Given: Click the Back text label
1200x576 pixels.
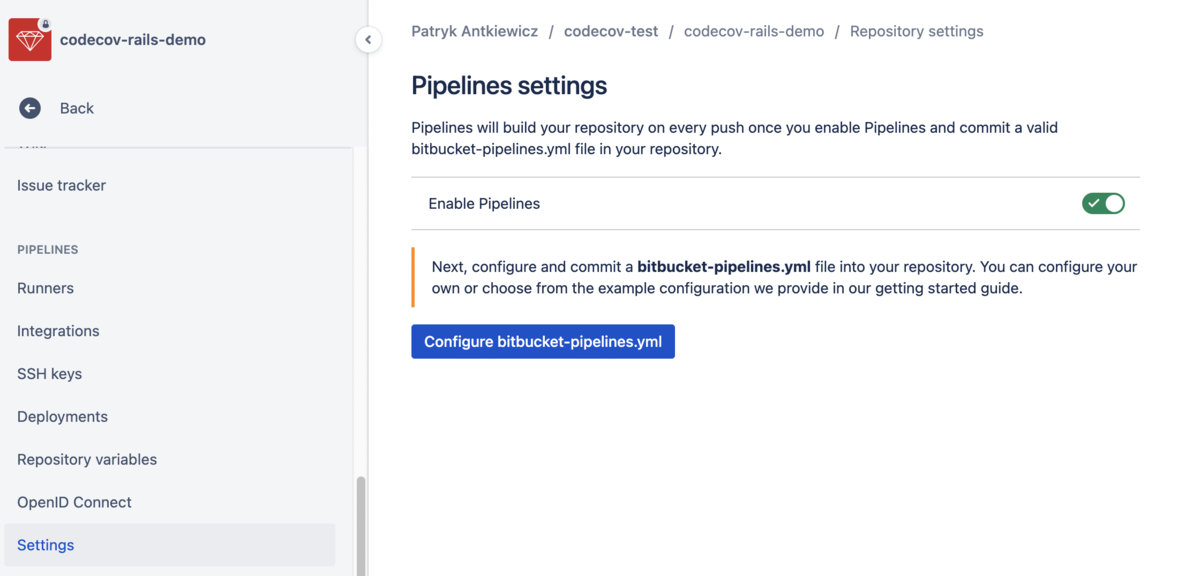Looking at the screenshot, I should 76,108.
